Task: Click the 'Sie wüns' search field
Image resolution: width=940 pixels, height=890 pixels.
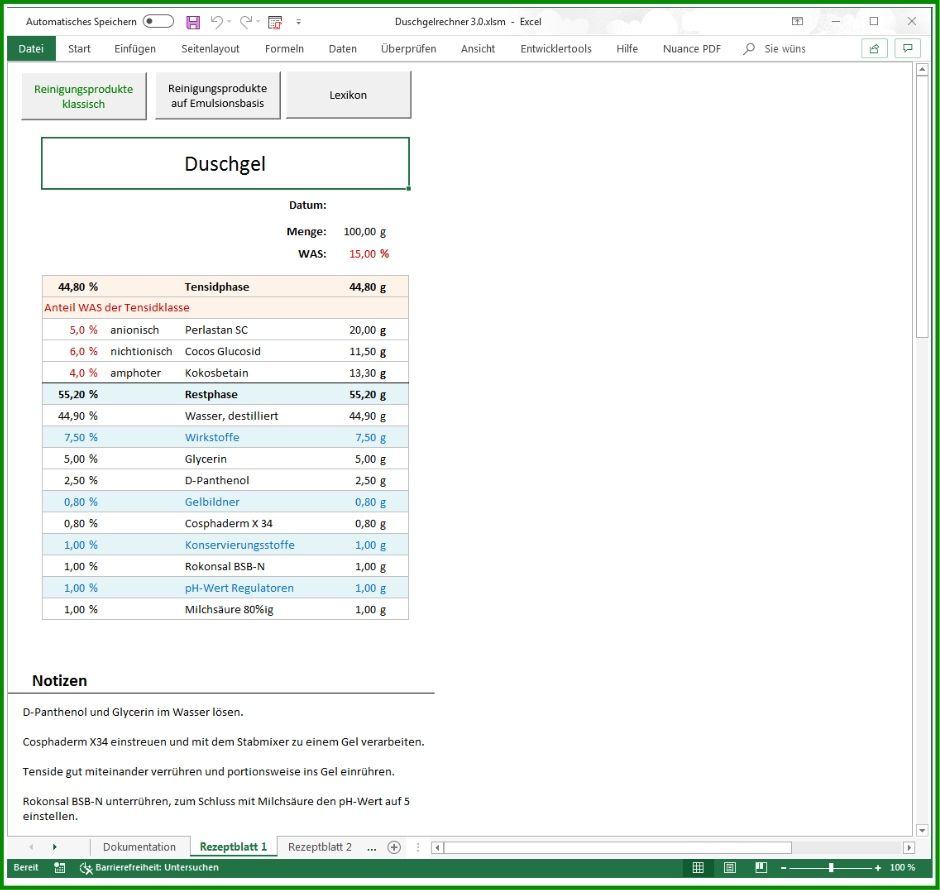Action: click(x=785, y=49)
